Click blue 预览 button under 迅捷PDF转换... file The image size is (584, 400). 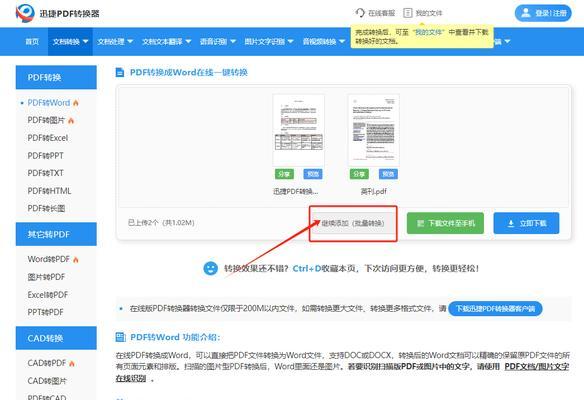click(x=313, y=174)
